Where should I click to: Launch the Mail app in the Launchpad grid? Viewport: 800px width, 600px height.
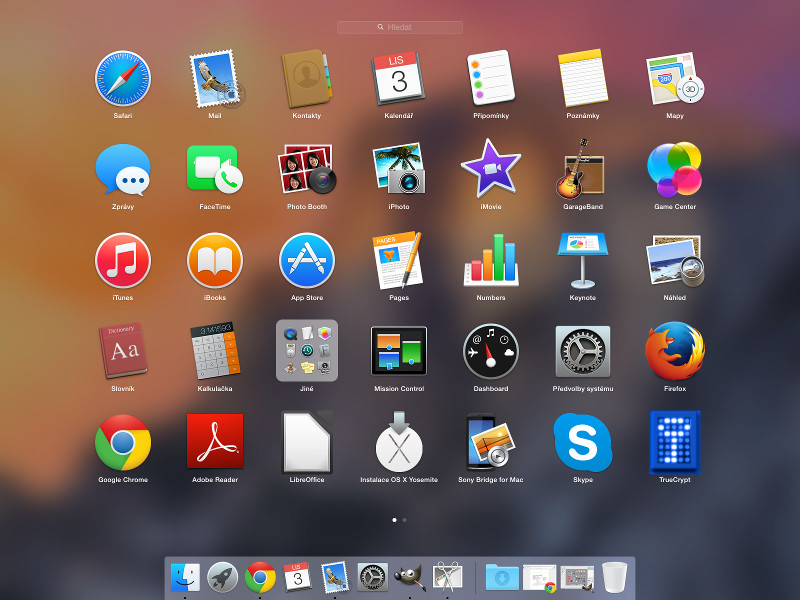point(215,79)
